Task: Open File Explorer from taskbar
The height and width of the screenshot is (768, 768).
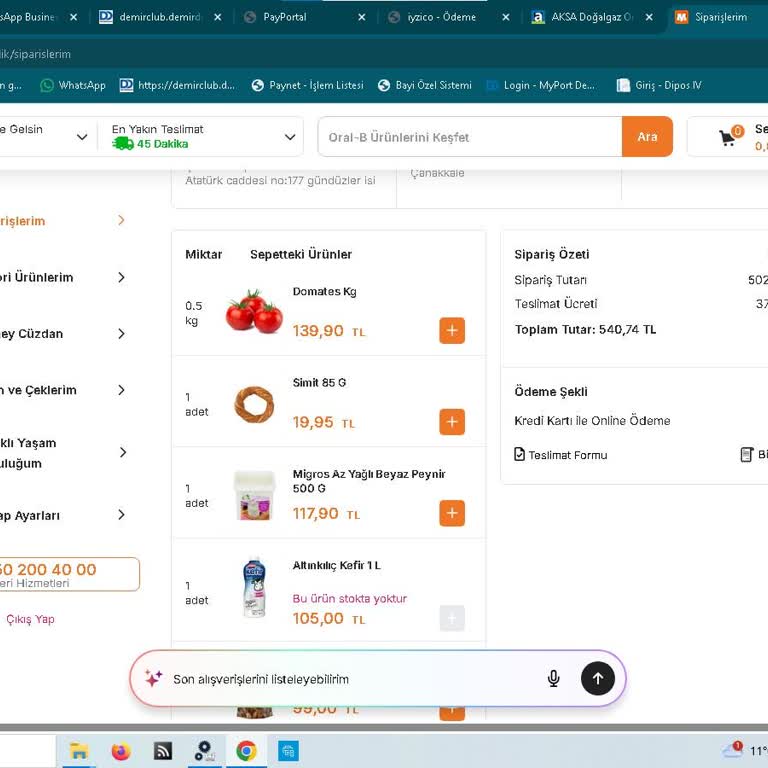Action: (78, 750)
